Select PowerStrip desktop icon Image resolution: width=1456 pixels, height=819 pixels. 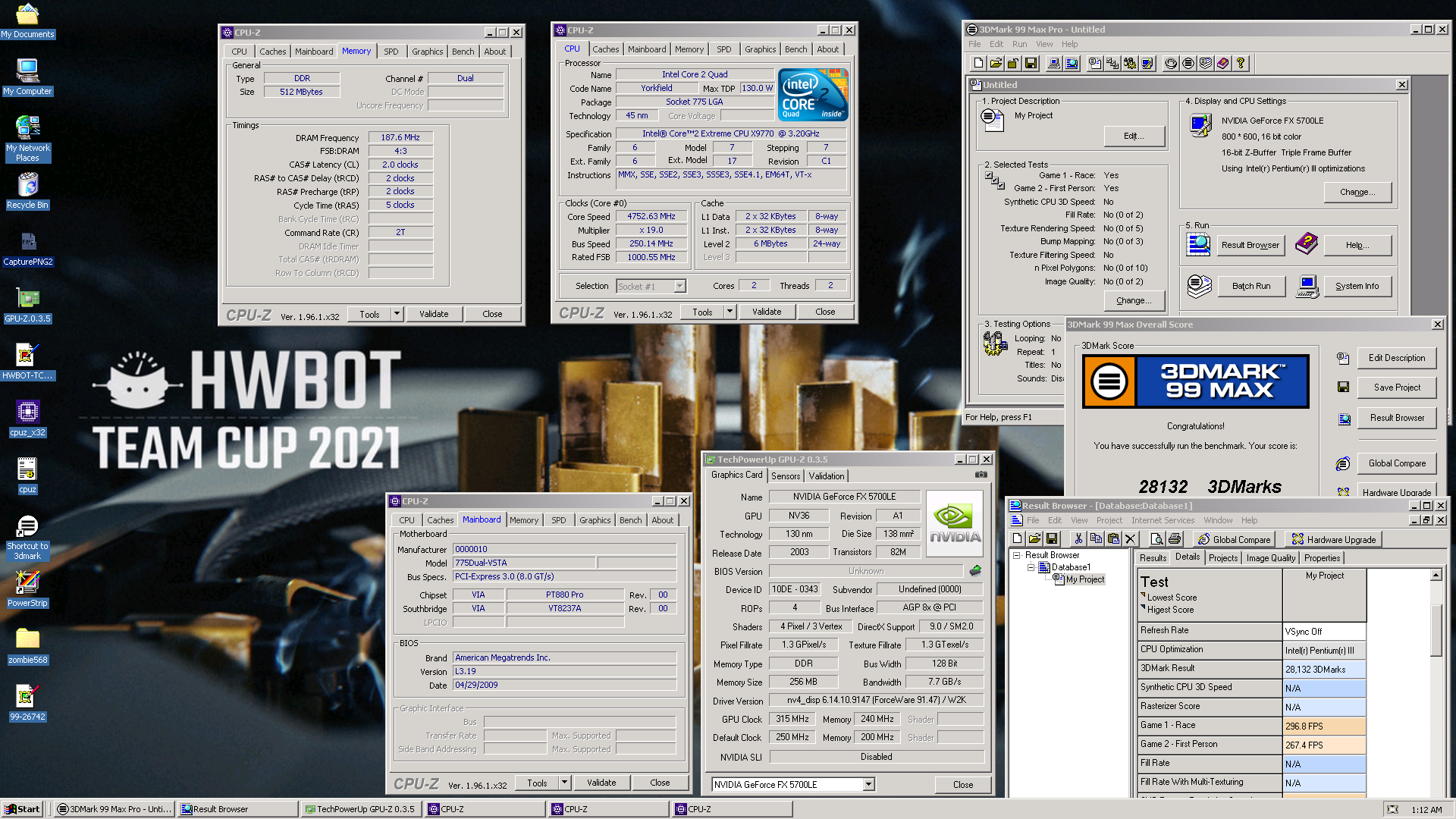[x=27, y=588]
